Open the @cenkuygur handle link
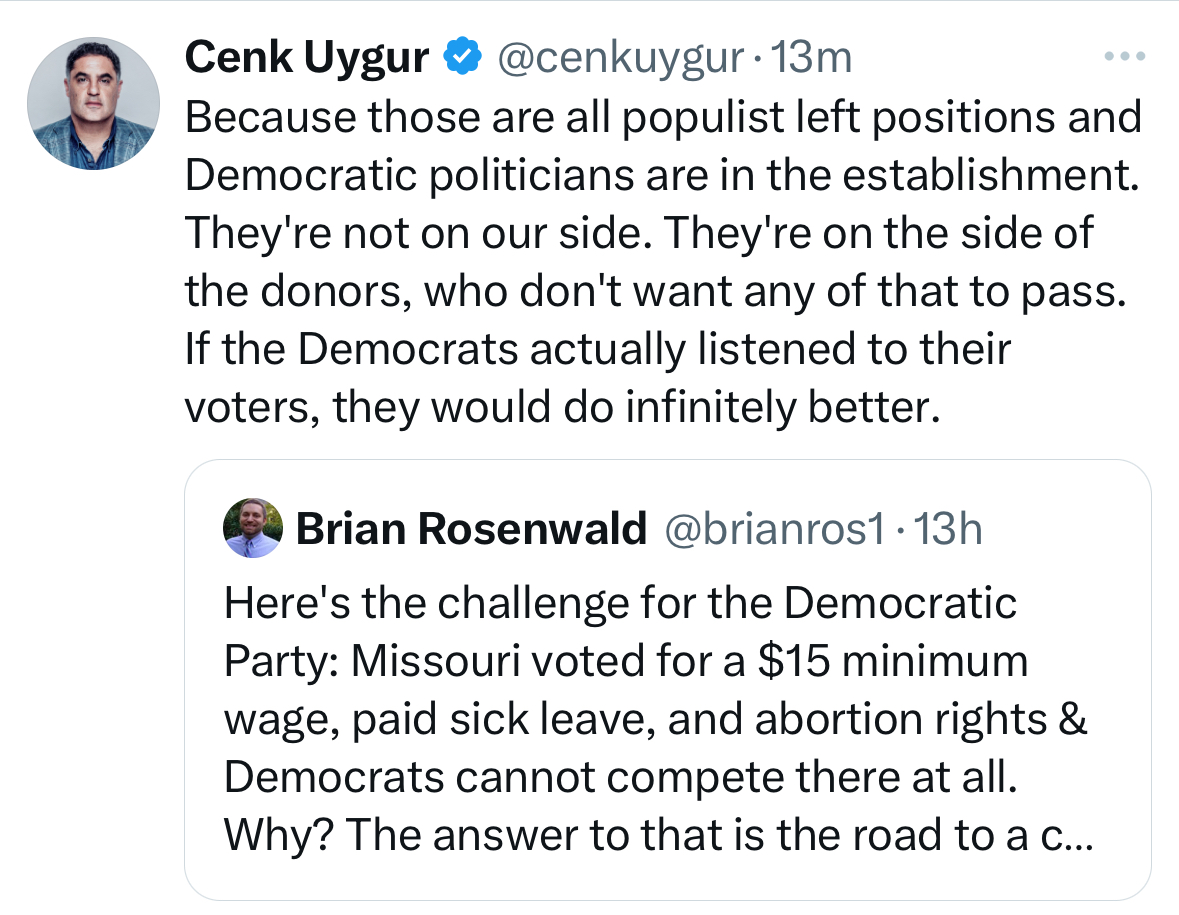 click(x=620, y=59)
